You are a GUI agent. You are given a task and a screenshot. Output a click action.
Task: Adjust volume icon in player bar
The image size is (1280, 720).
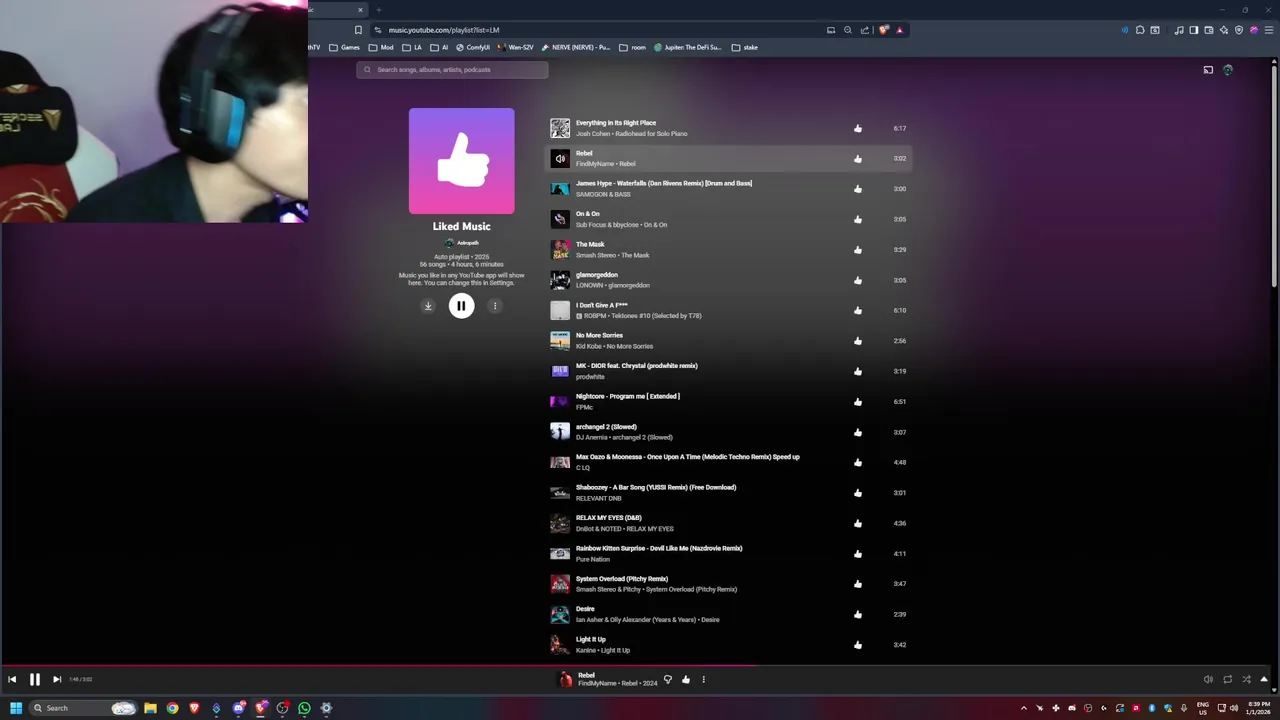click(x=1208, y=679)
